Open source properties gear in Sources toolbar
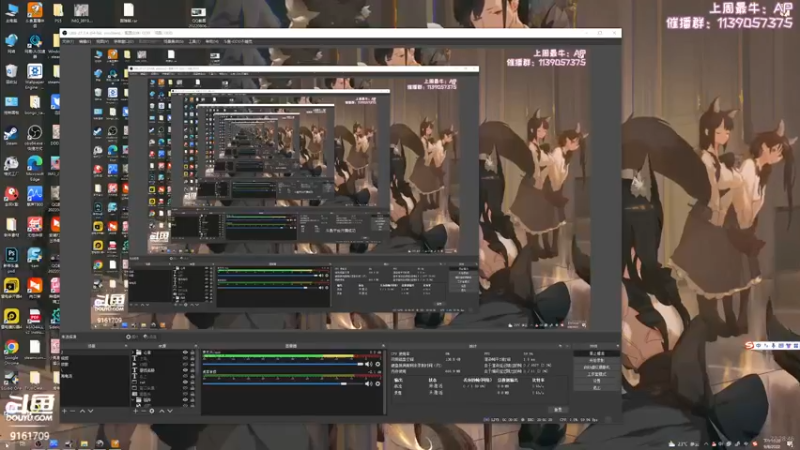Viewport: 800px width, 450px height. pyautogui.click(x=152, y=411)
